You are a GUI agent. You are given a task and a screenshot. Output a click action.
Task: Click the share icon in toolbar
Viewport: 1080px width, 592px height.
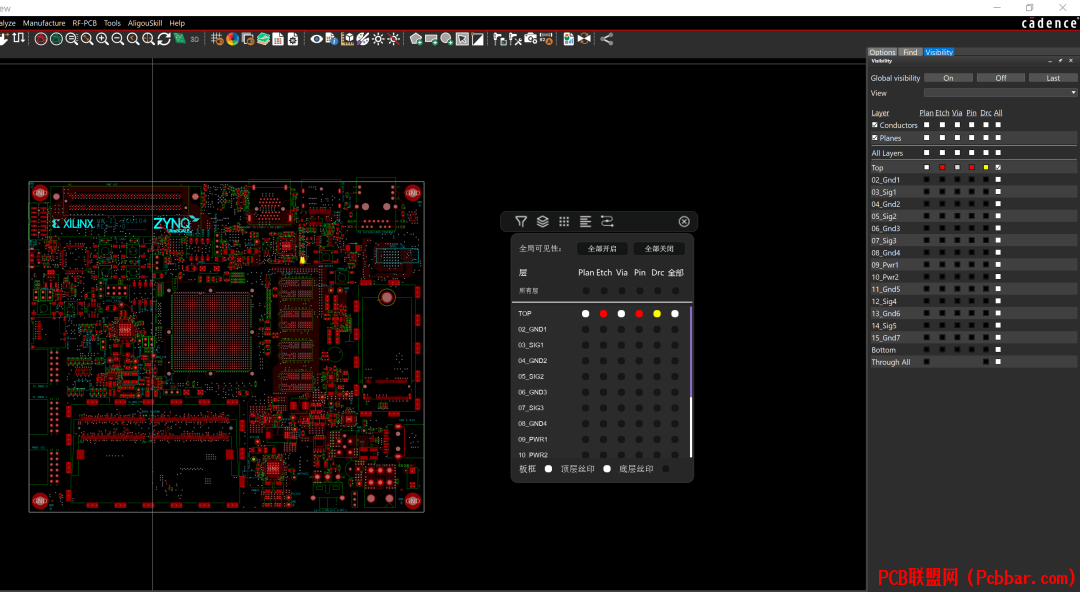[607, 39]
